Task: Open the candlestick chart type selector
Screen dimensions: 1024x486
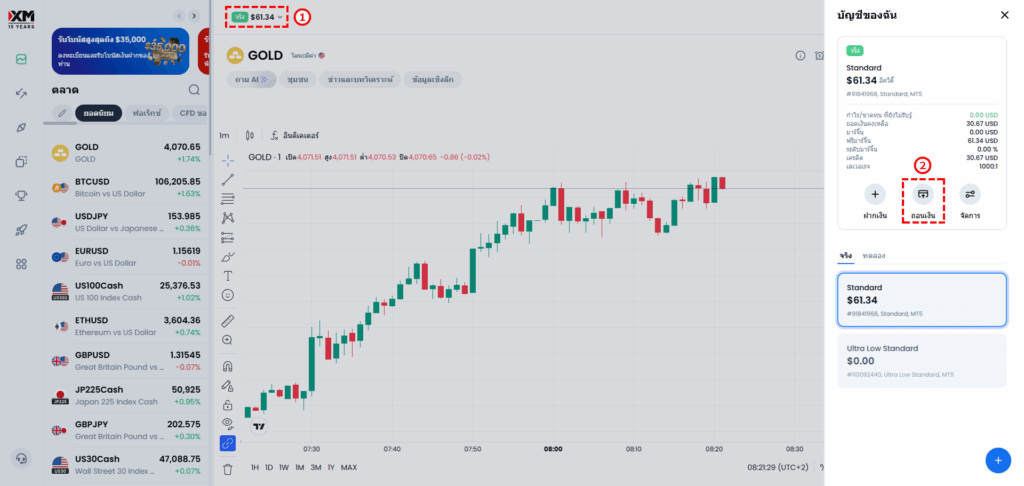Action: tap(249, 135)
